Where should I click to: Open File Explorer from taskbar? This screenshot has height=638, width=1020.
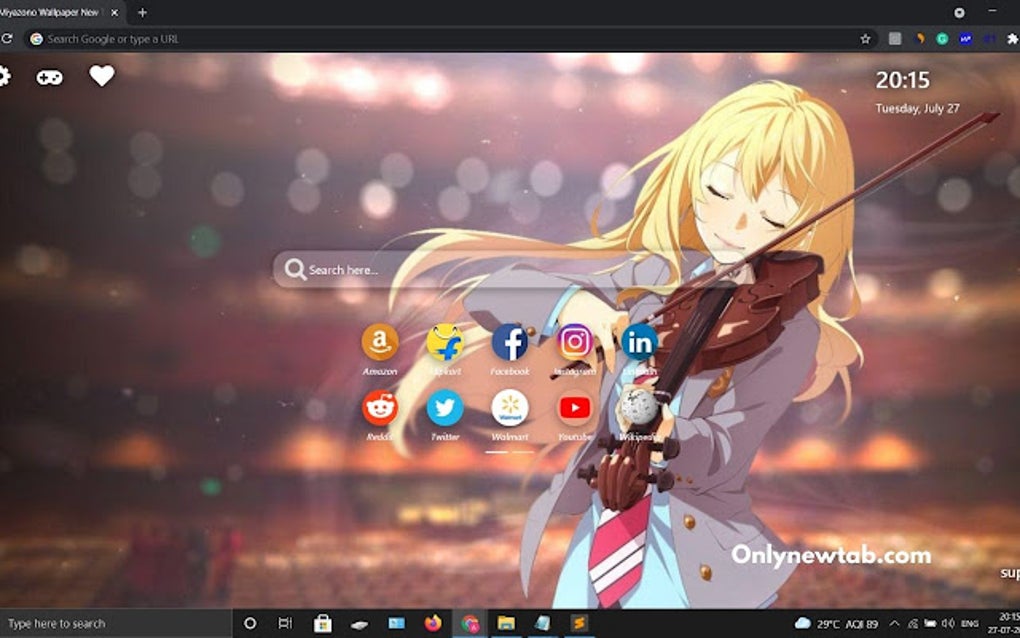coord(506,624)
